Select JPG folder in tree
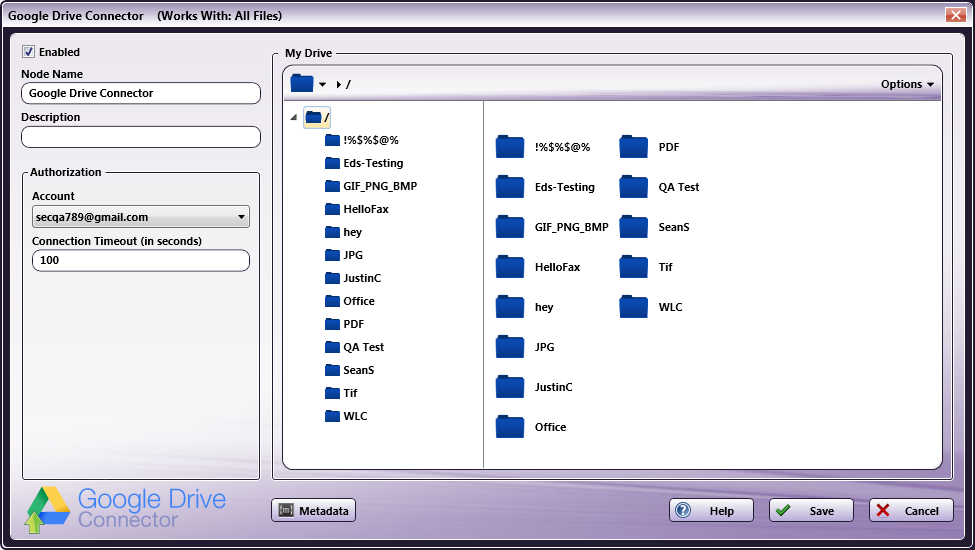 tap(344, 255)
